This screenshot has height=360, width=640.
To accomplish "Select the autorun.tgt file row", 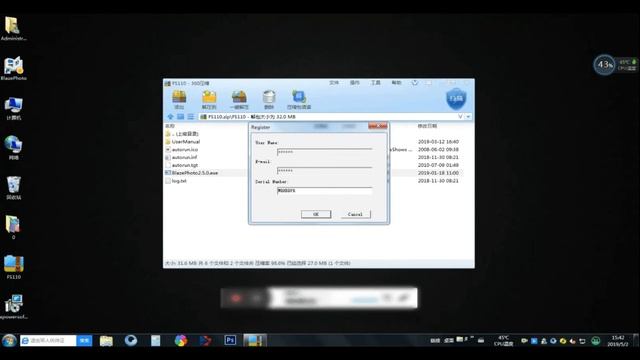I will point(182,165).
